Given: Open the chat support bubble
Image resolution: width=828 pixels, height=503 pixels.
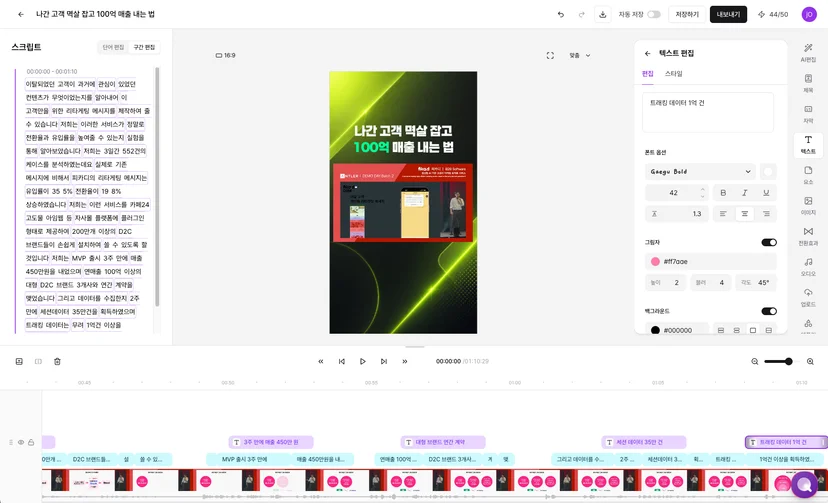Looking at the screenshot, I should point(804,484).
